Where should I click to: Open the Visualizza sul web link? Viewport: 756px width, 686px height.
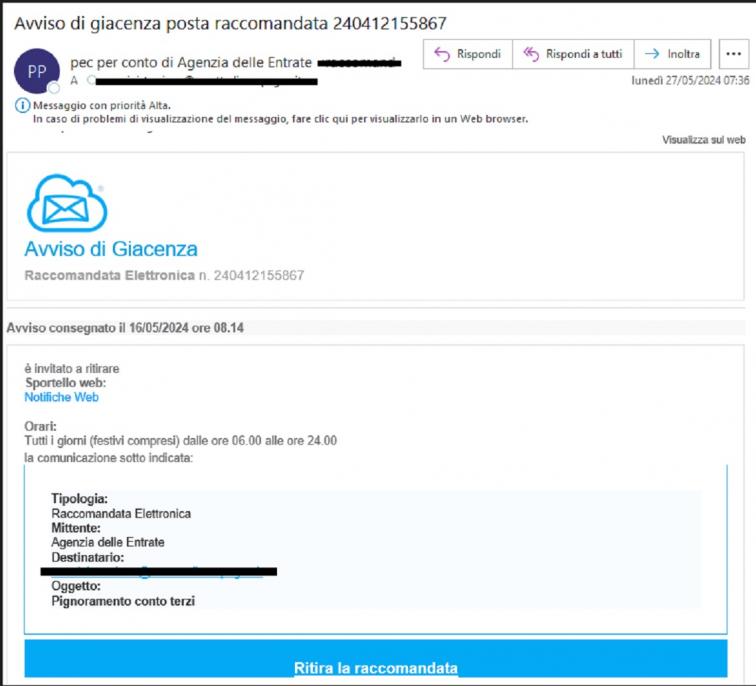[x=703, y=140]
